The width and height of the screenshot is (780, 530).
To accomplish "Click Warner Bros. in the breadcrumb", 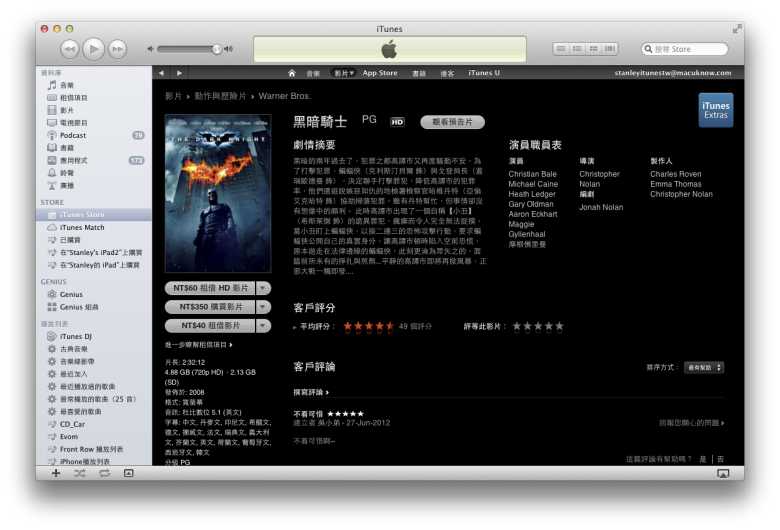I will click(285, 96).
